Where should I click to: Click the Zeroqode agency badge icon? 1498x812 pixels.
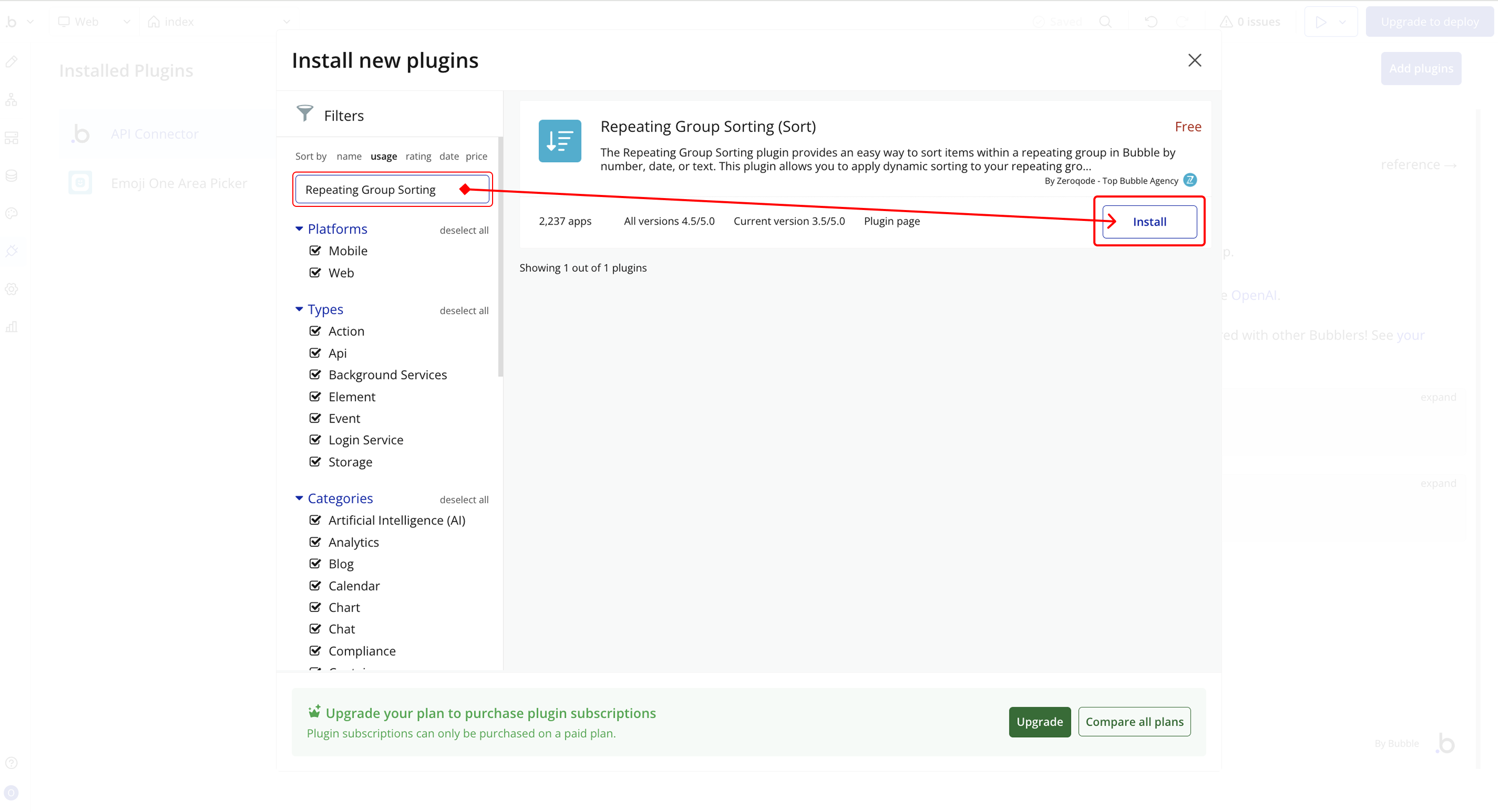click(1190, 180)
